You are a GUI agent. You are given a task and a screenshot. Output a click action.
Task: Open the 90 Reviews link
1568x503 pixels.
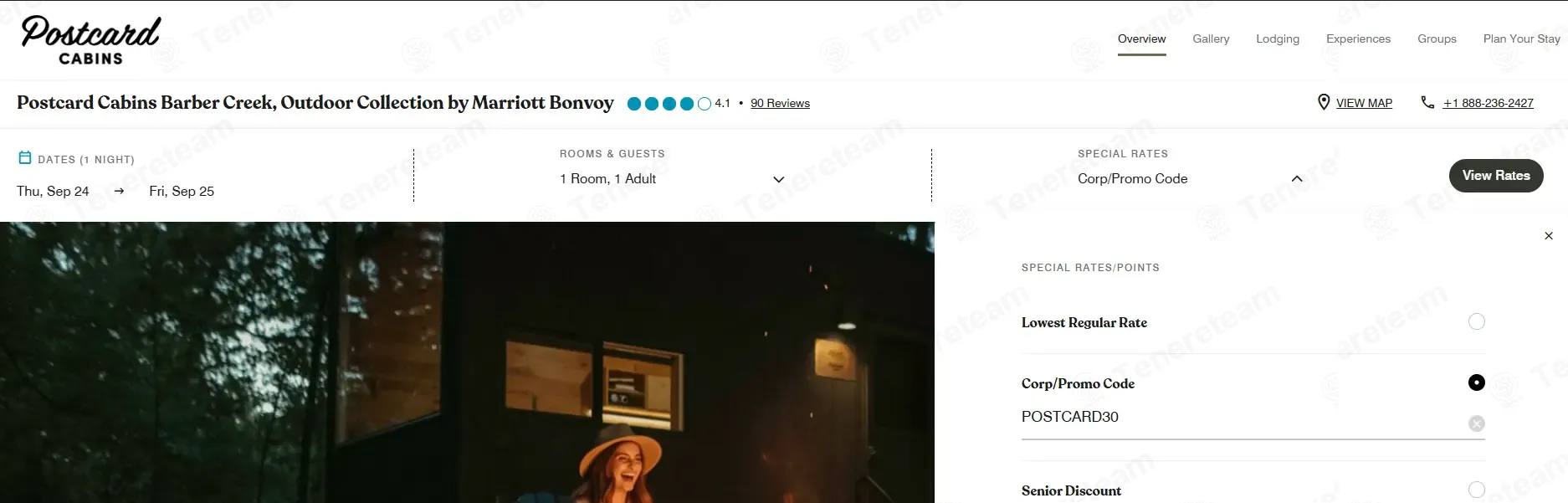click(780, 104)
